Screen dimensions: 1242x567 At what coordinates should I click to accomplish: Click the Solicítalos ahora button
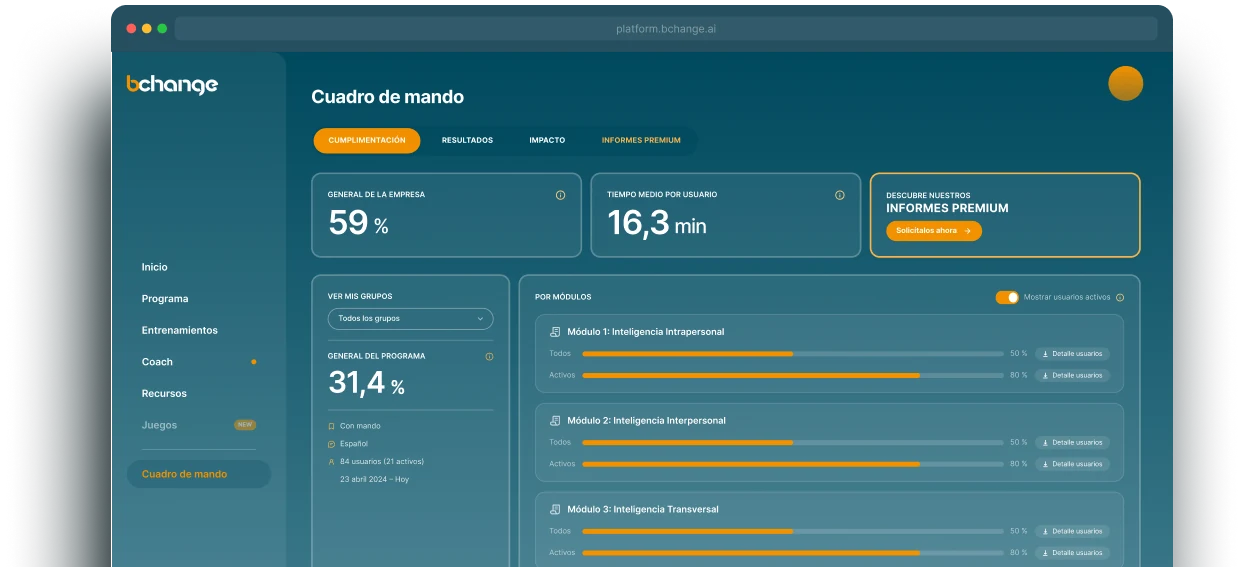tap(934, 231)
